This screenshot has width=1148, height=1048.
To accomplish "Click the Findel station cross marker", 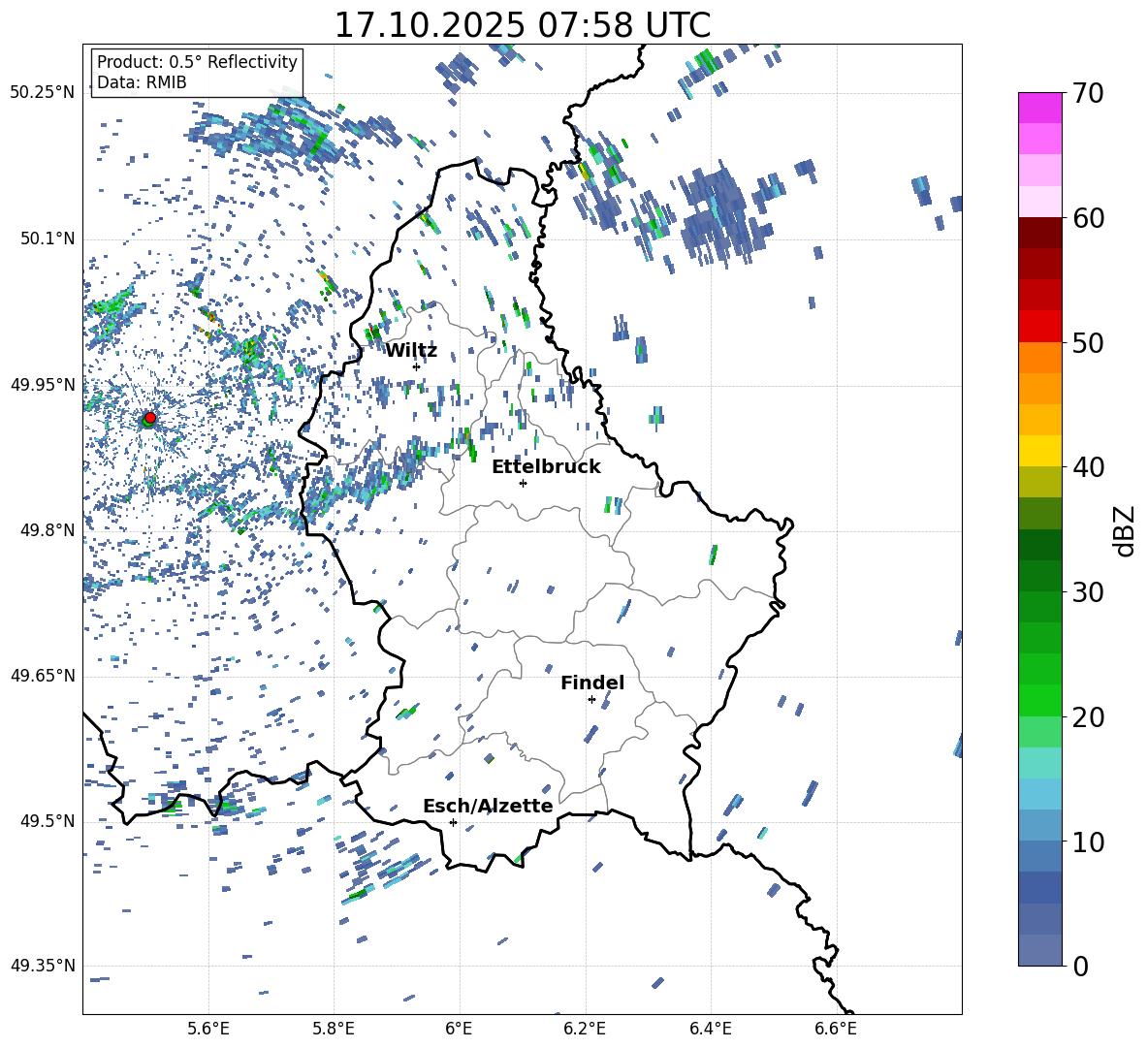I will click(x=591, y=700).
